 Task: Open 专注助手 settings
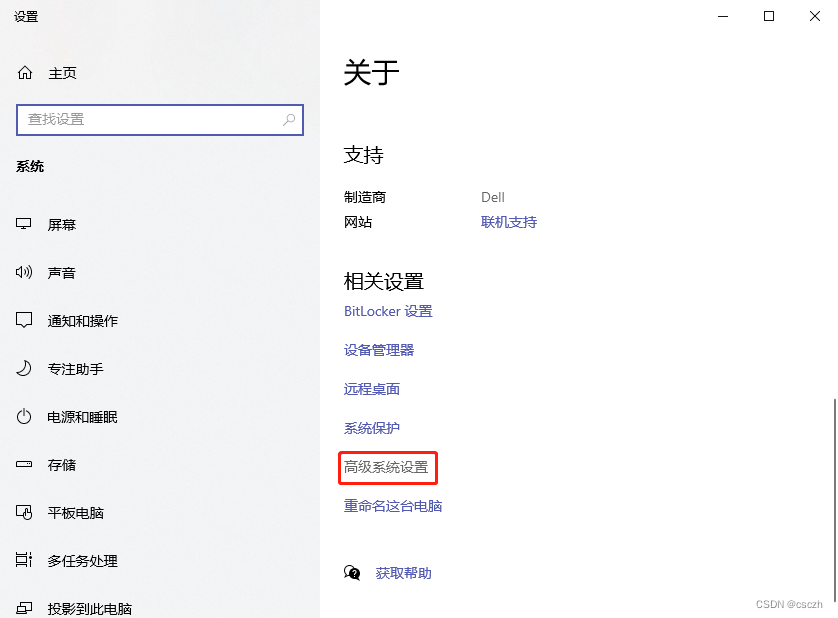pyautogui.click(x=75, y=369)
